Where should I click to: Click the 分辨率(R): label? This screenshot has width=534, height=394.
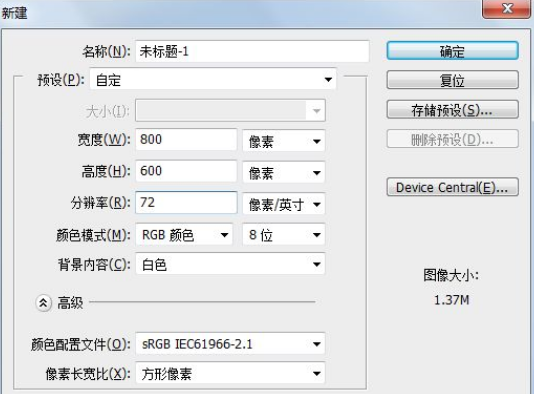tap(100, 203)
